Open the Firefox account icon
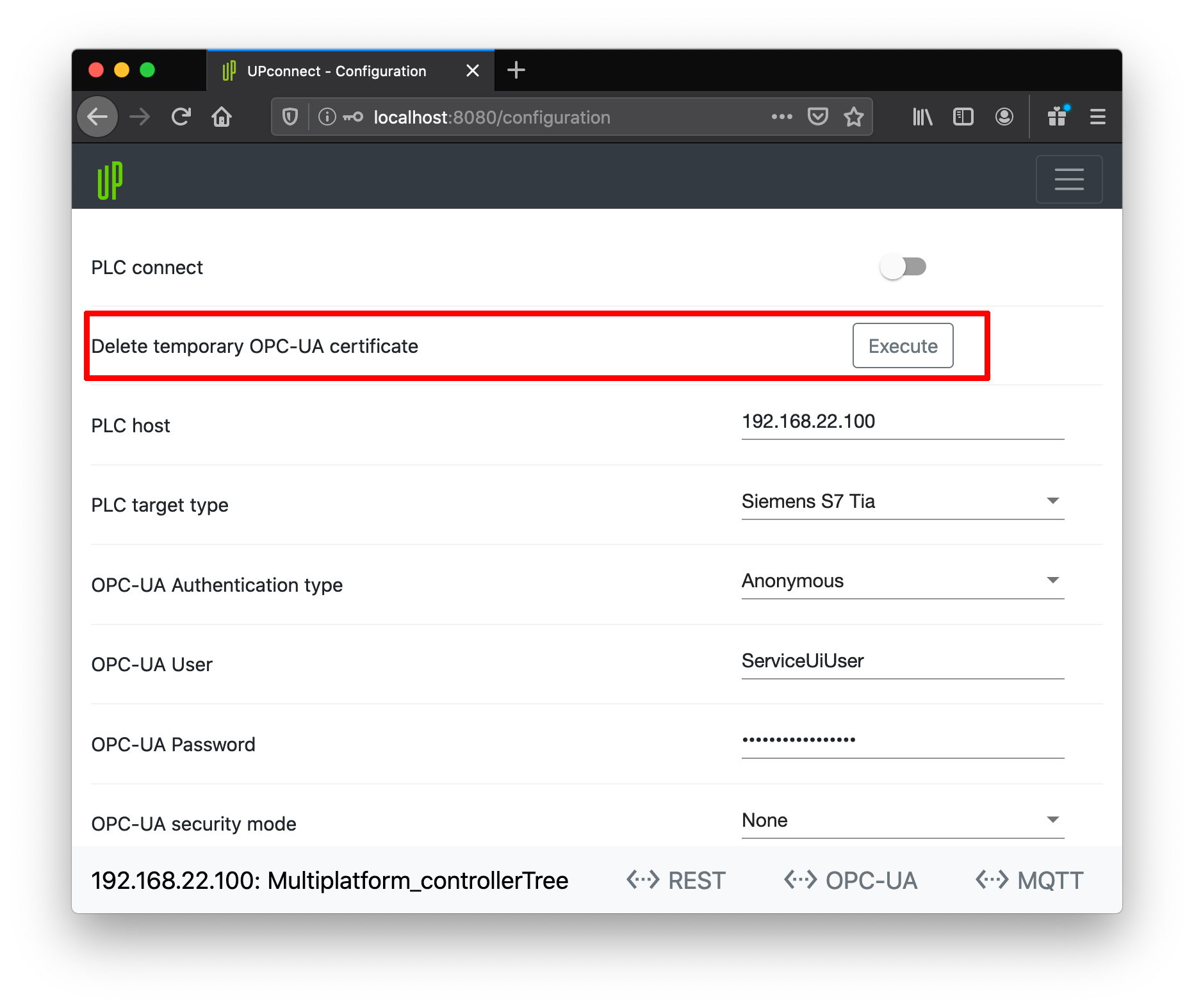 click(1004, 117)
